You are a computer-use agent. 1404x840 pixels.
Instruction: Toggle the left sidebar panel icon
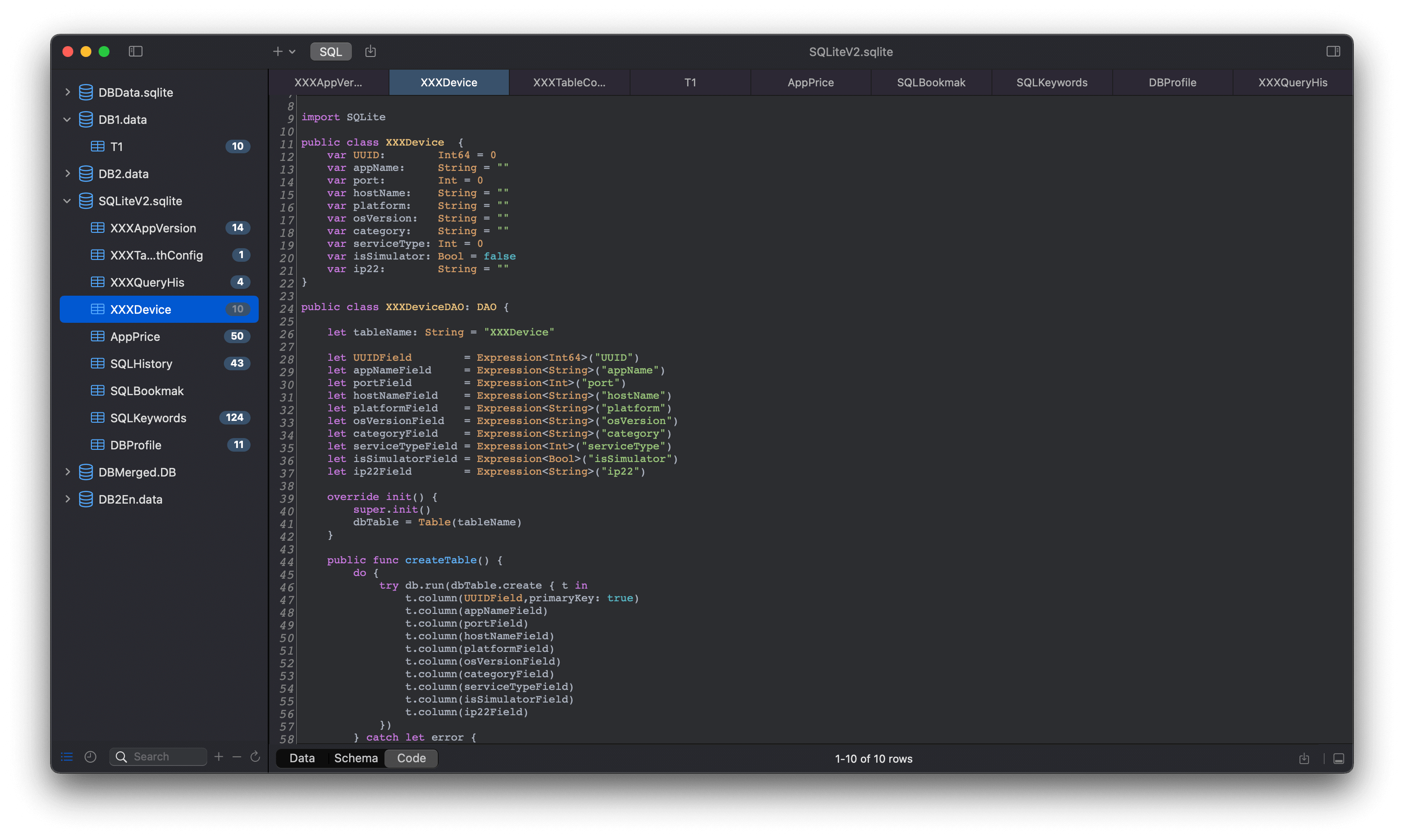pos(135,52)
